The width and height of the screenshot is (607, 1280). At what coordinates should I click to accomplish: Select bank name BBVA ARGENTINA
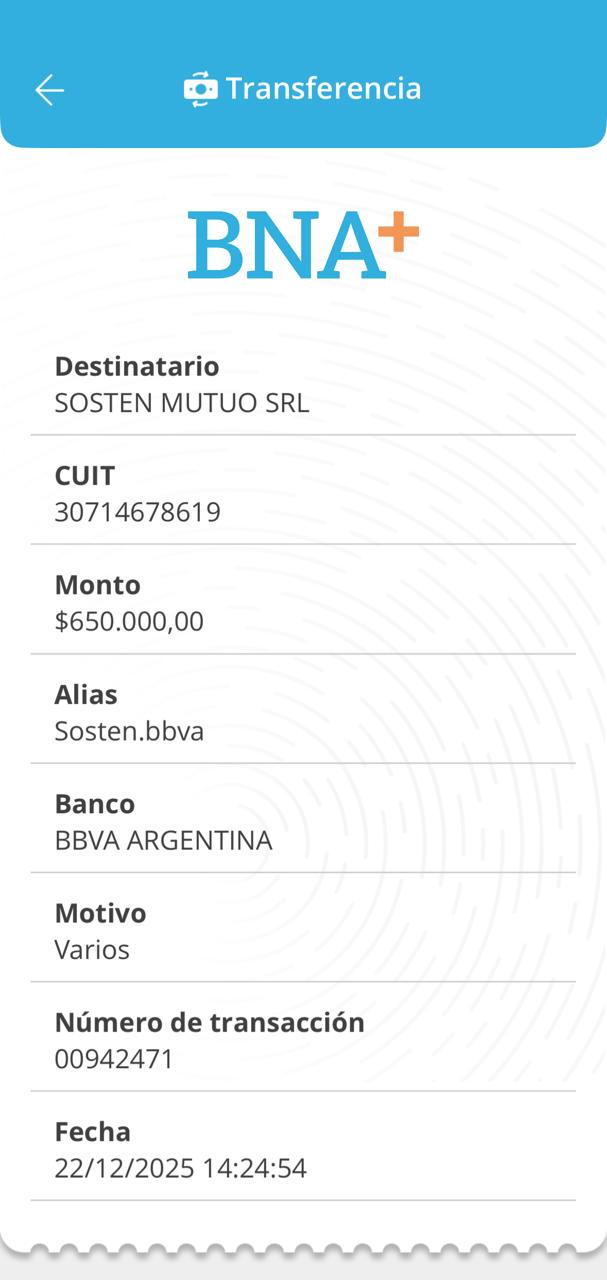point(163,840)
